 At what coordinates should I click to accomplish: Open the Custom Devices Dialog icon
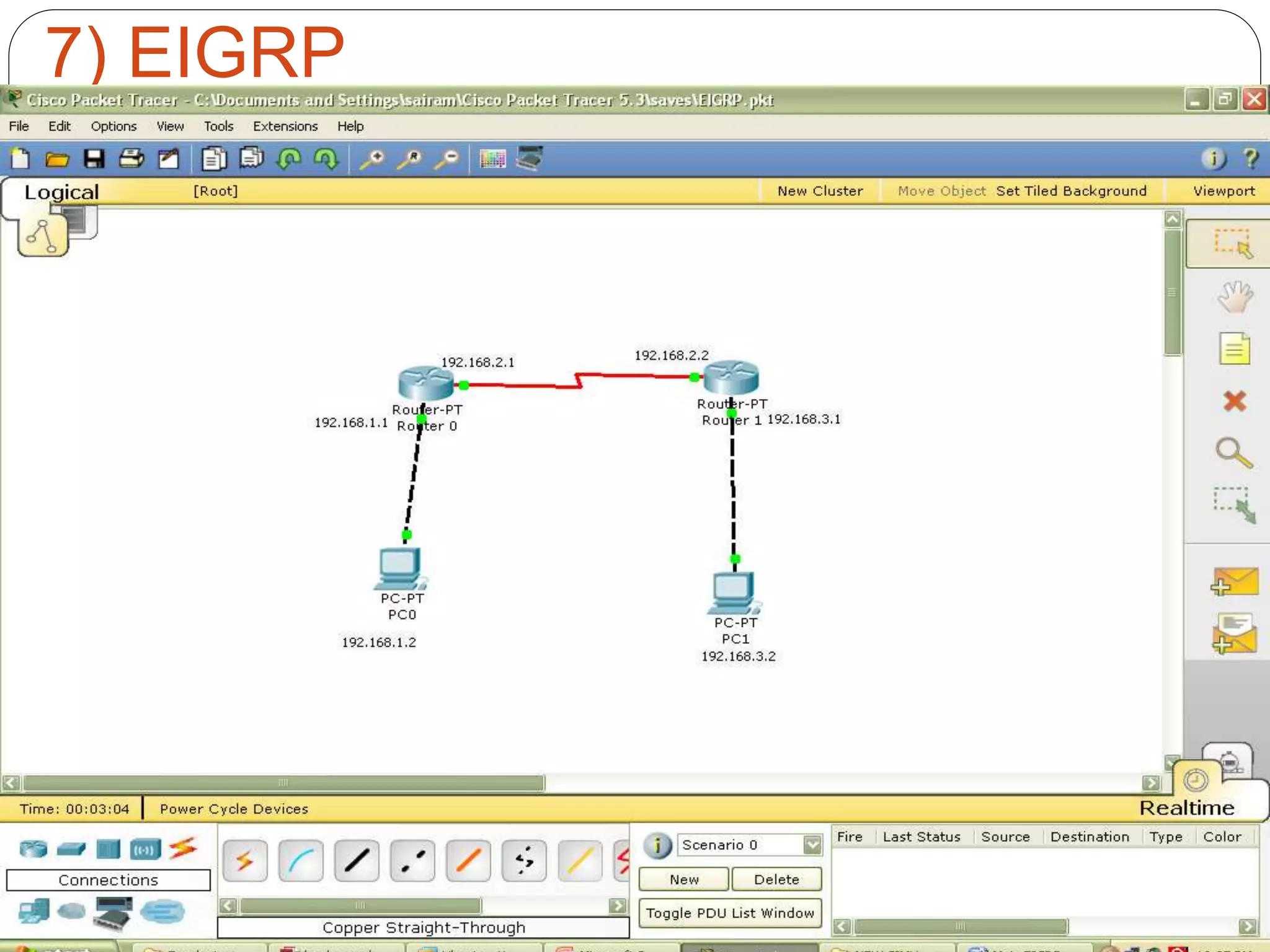click(x=530, y=159)
